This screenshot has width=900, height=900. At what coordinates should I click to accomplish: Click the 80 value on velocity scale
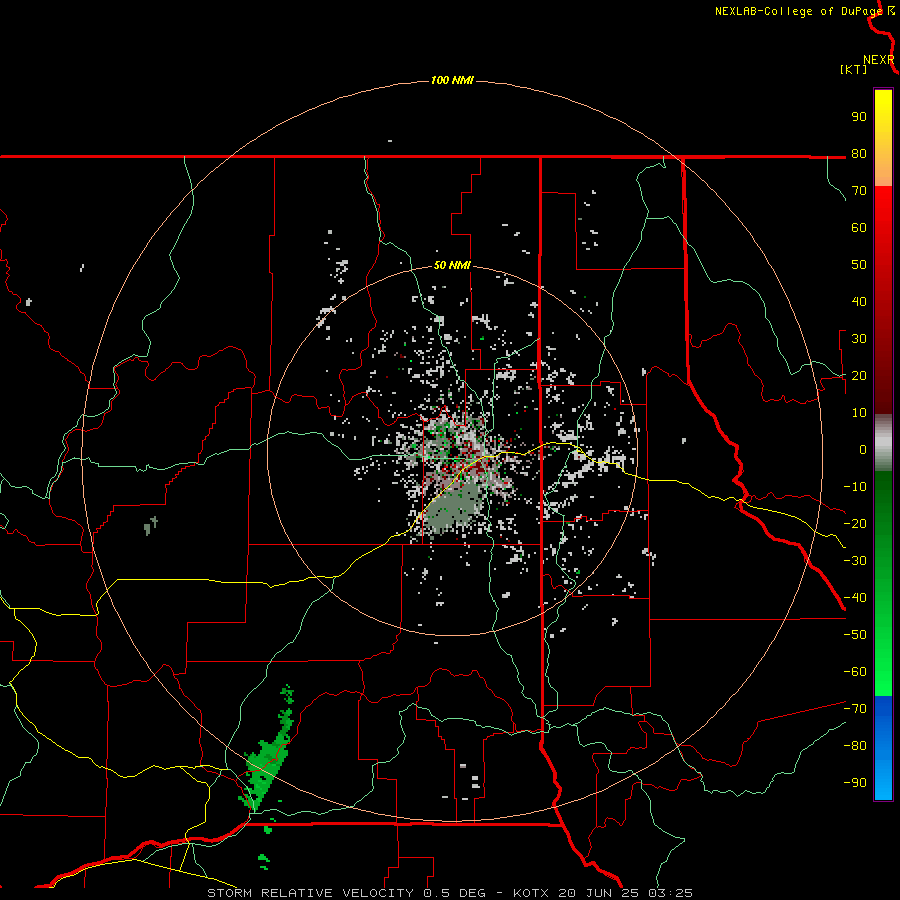point(859,153)
